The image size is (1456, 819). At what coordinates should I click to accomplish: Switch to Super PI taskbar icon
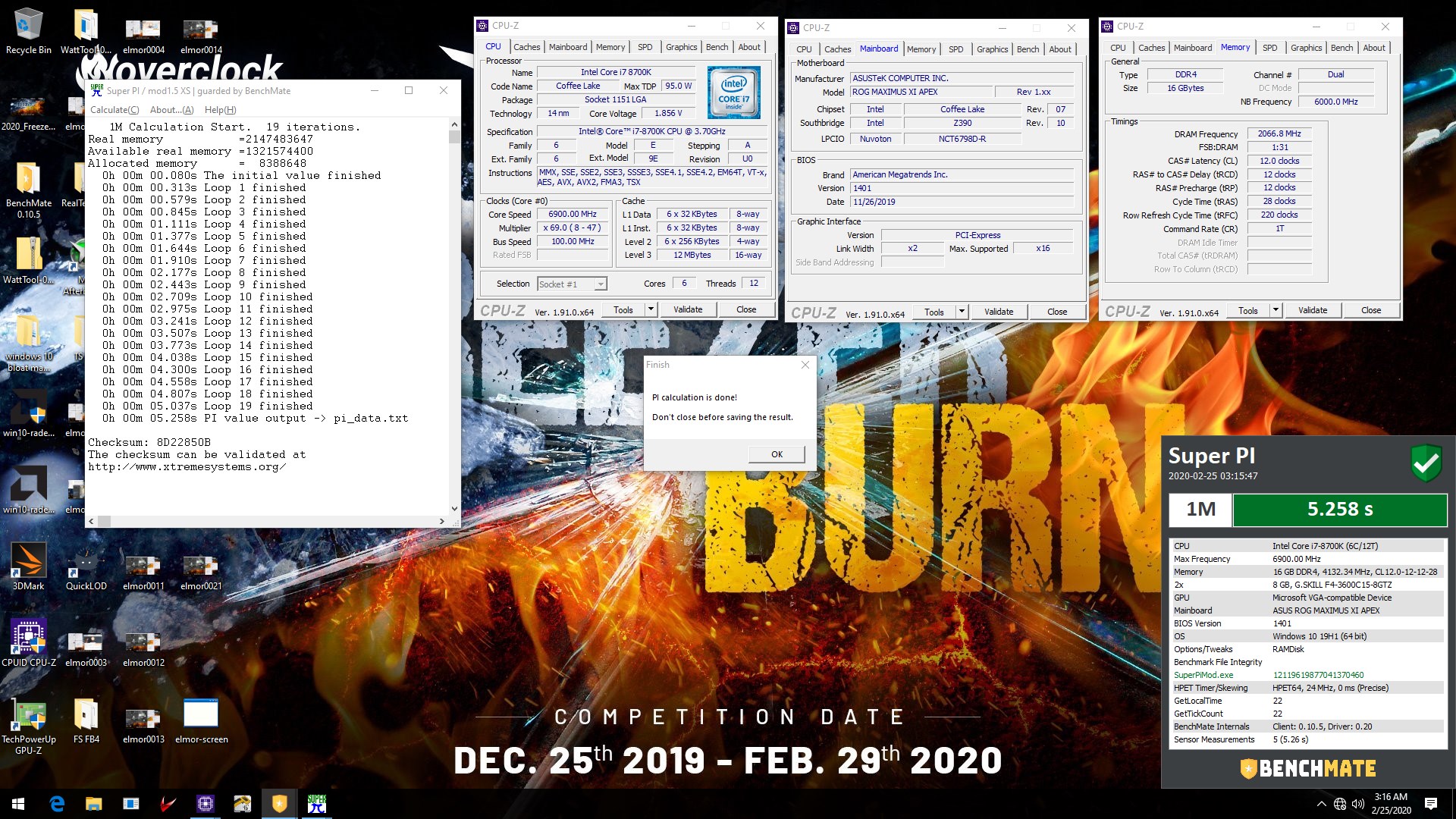coord(317,804)
